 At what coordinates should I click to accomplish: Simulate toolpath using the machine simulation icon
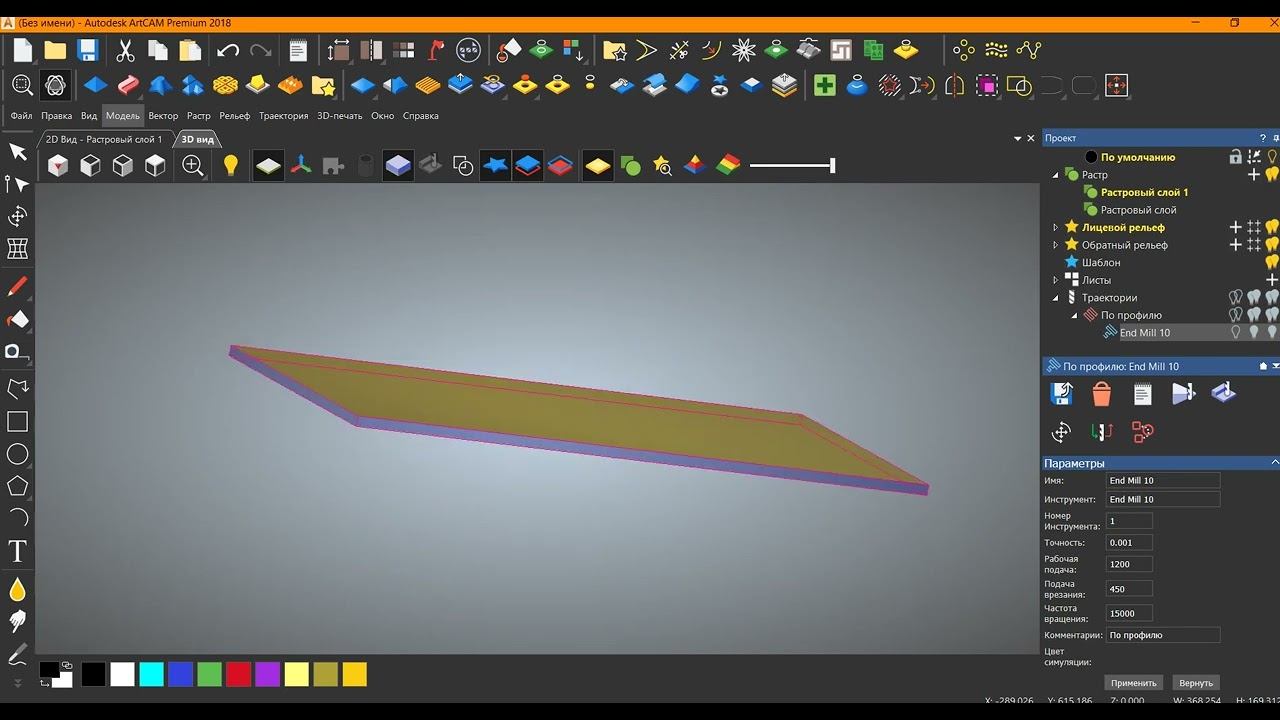coord(1223,393)
